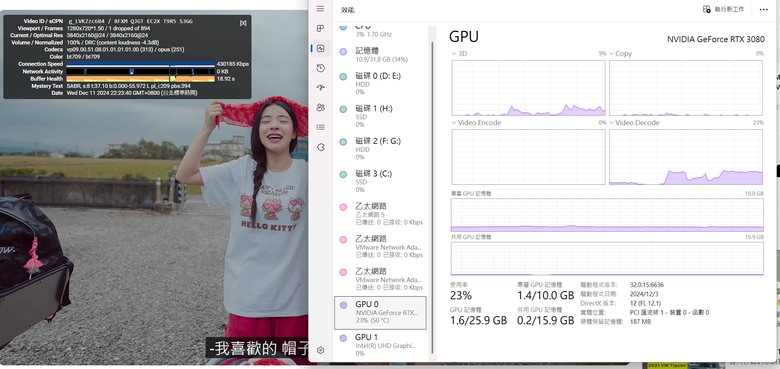Select 記憶體 memory in performance list
Screen dimensions: 780x369
click(x=381, y=55)
